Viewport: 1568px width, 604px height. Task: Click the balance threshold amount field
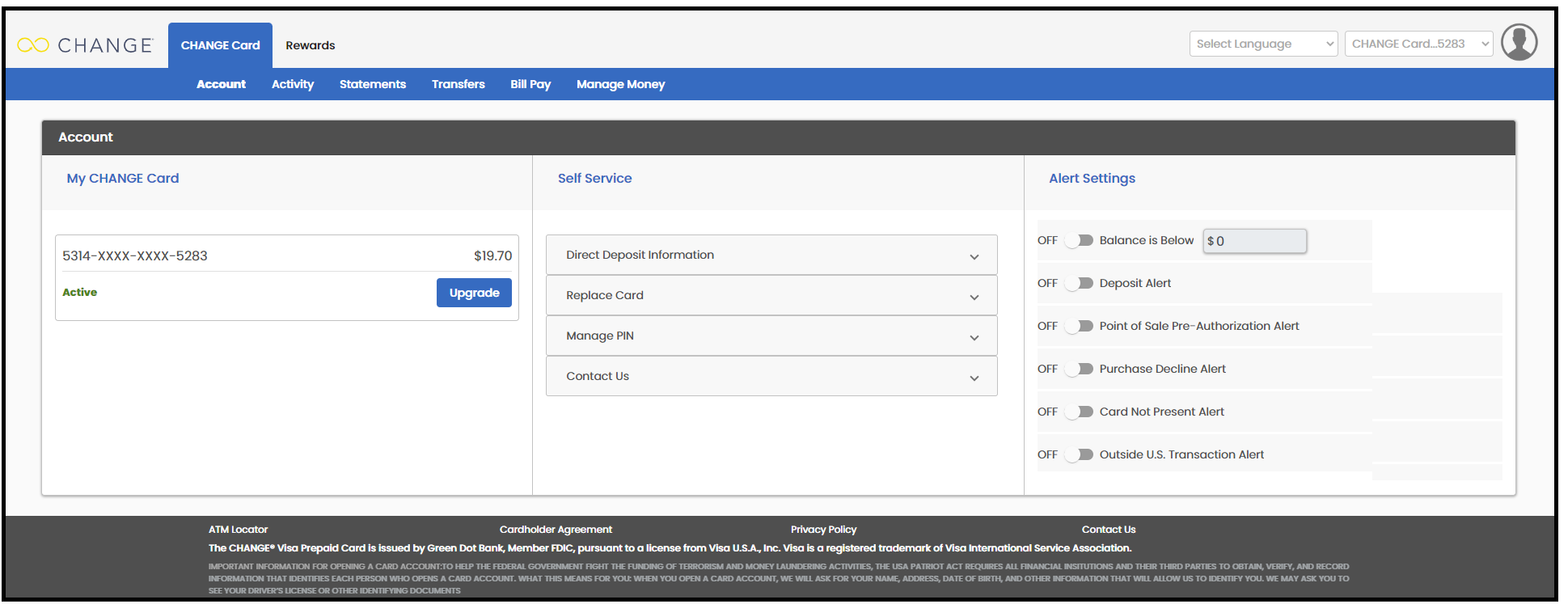pos(1254,241)
